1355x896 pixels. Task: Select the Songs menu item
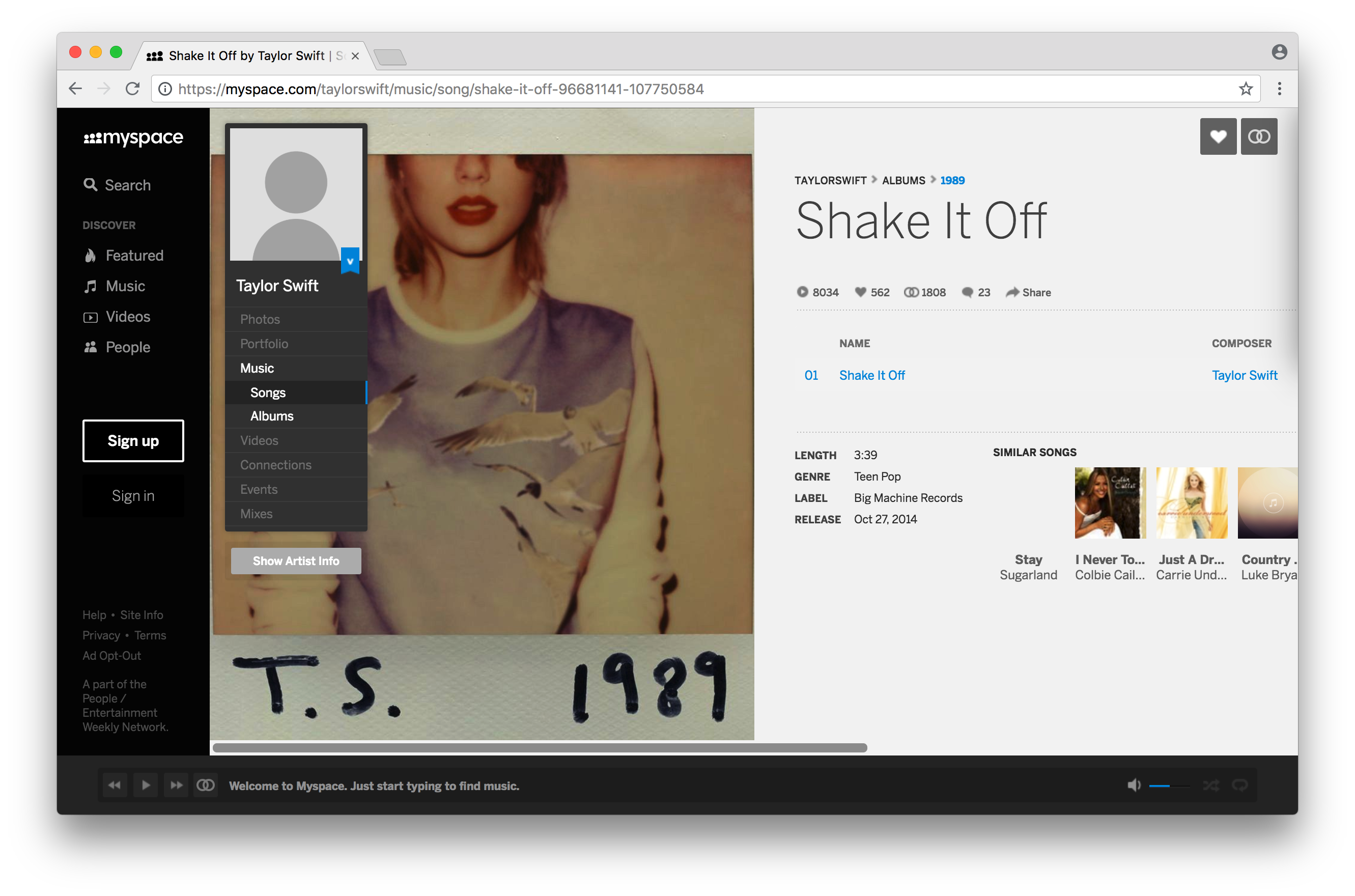(x=268, y=391)
